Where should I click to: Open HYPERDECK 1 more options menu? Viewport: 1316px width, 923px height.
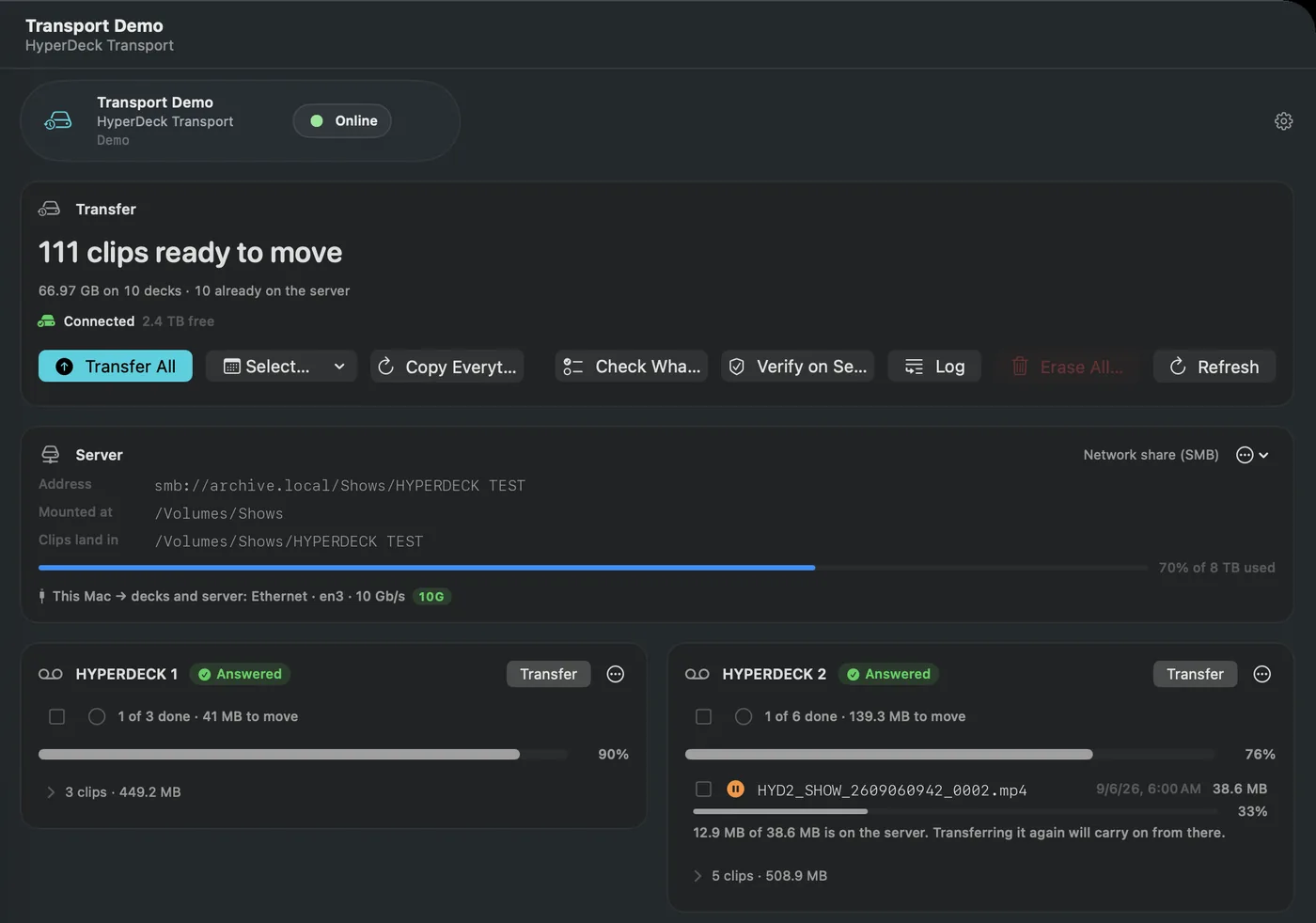[616, 674]
